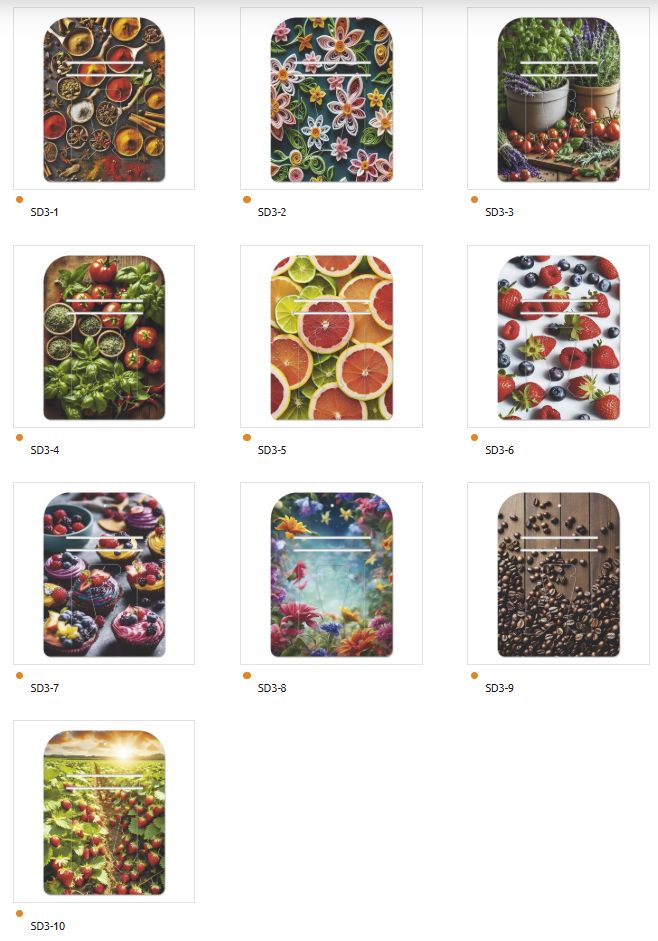Choose the SD3-4 basil and tomatoes thumbnail
The height and width of the screenshot is (941, 658).
tap(104, 337)
